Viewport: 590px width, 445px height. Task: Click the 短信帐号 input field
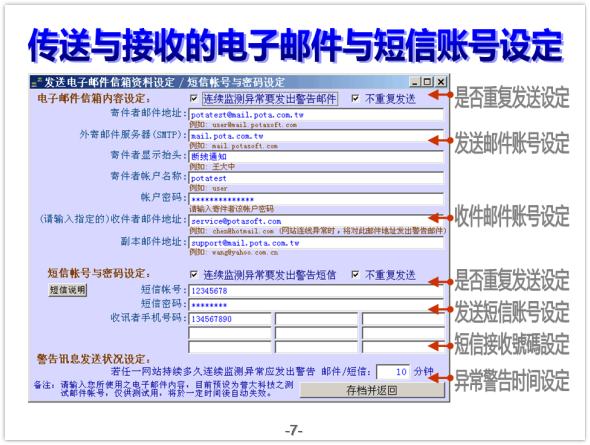316,291
